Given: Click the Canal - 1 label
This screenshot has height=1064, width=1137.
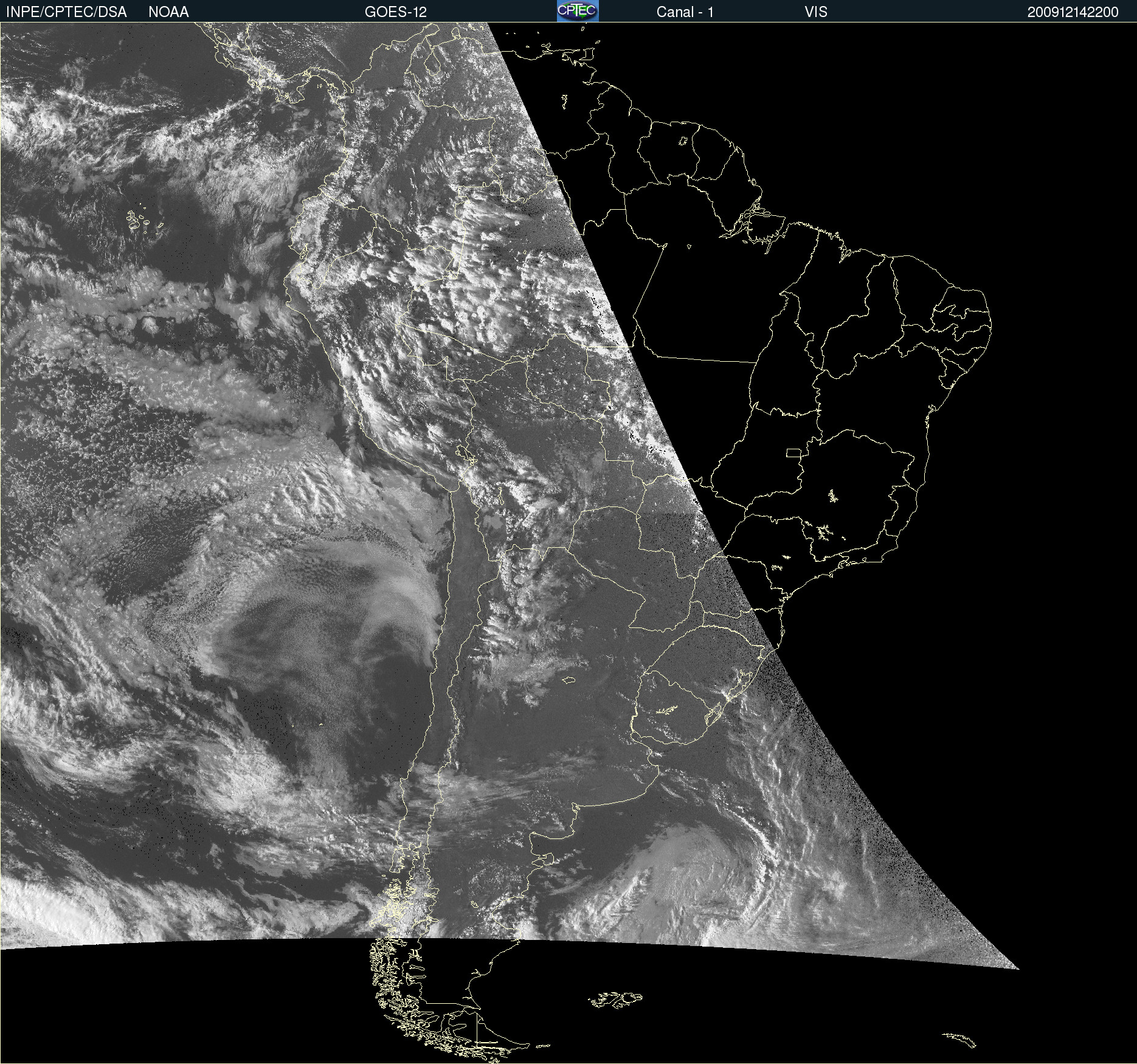Looking at the screenshot, I should [x=685, y=12].
